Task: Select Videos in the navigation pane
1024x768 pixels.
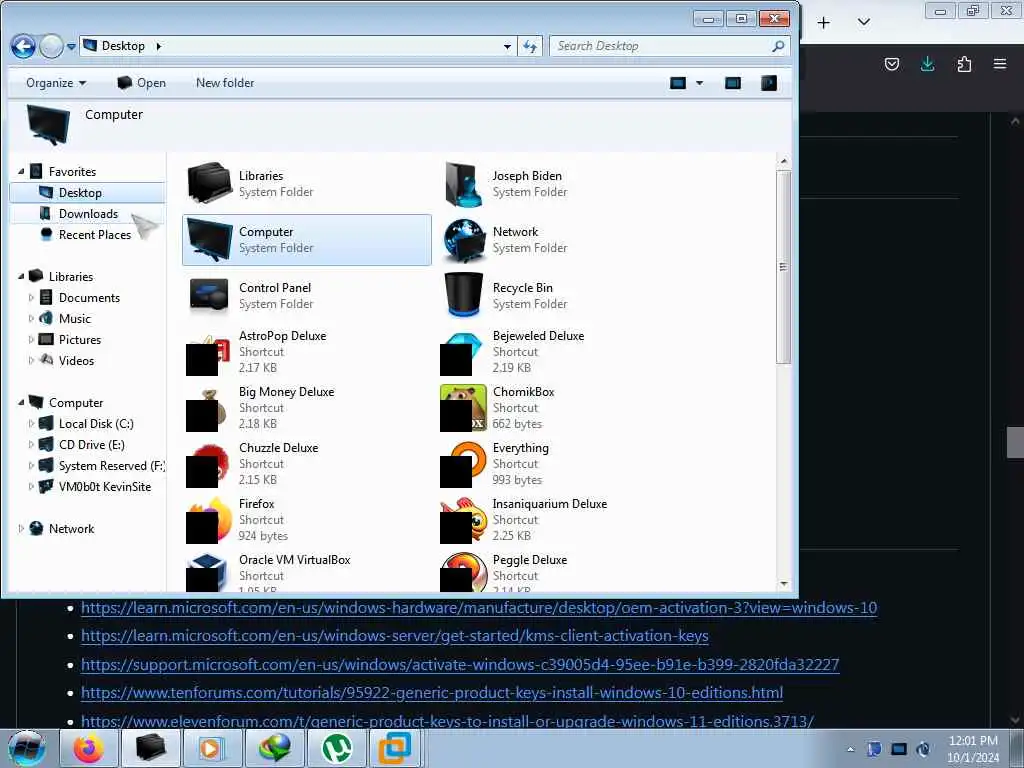Action: click(76, 360)
